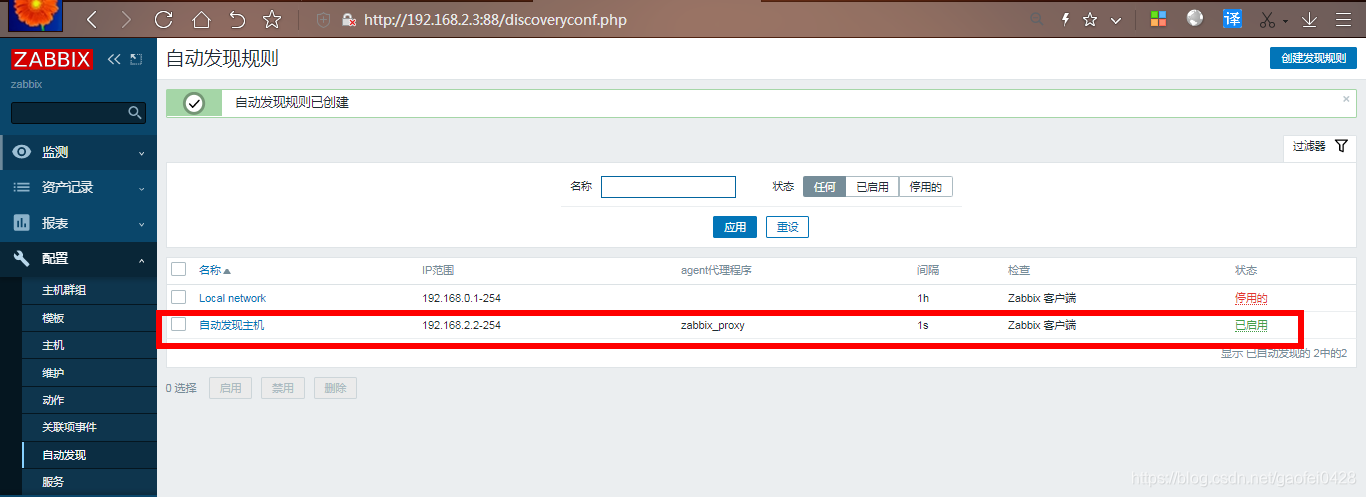Click the 1h interval cell
This screenshot has width=1366, height=497.
[923, 298]
